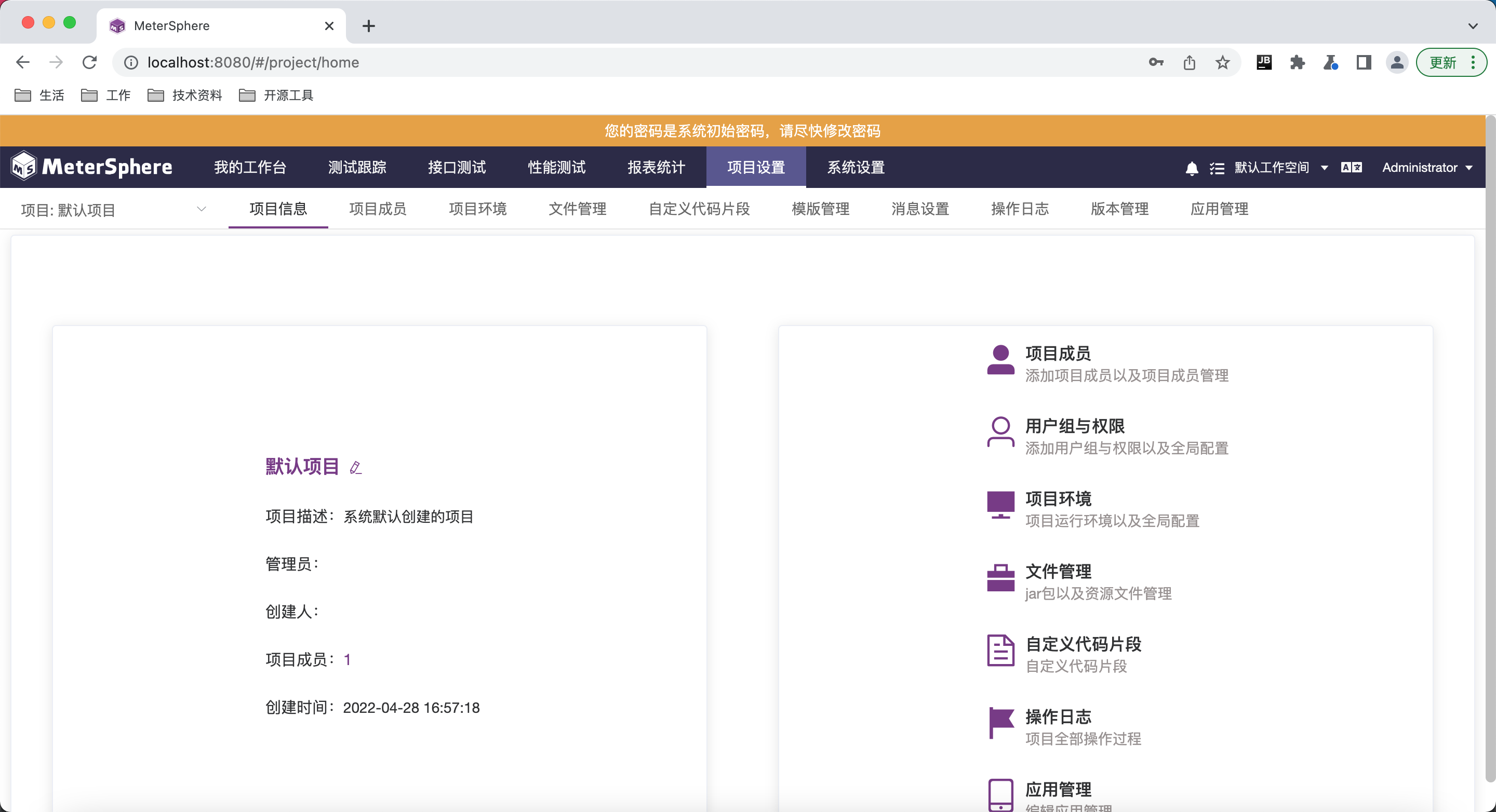
Task: Open the task list icon beside the bell
Action: [x=1217, y=168]
